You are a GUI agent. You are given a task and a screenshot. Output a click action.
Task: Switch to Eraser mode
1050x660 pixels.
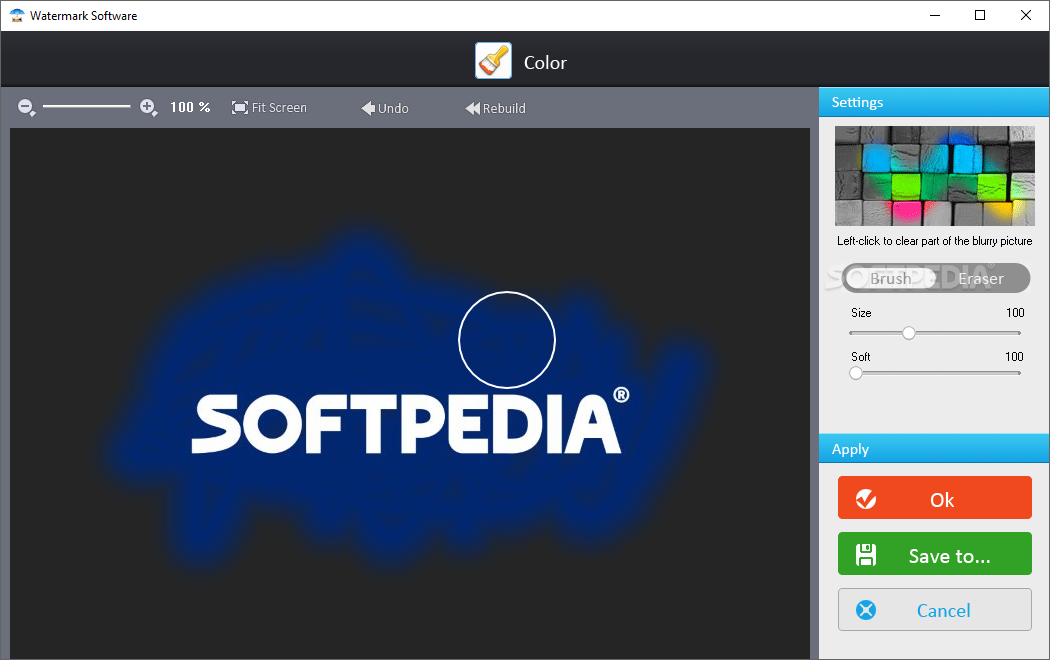pyautogui.click(x=981, y=278)
